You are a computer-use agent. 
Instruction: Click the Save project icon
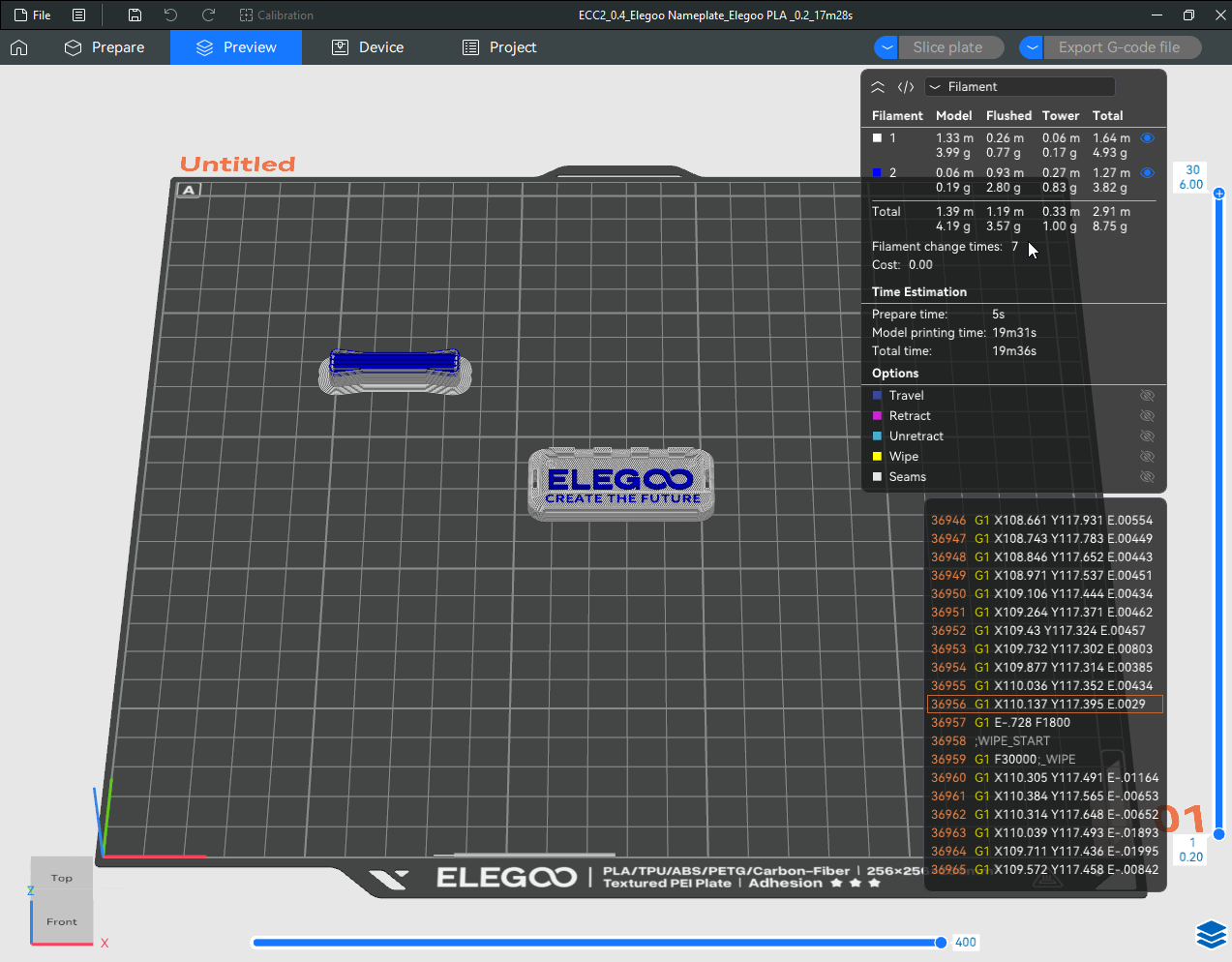[135, 15]
